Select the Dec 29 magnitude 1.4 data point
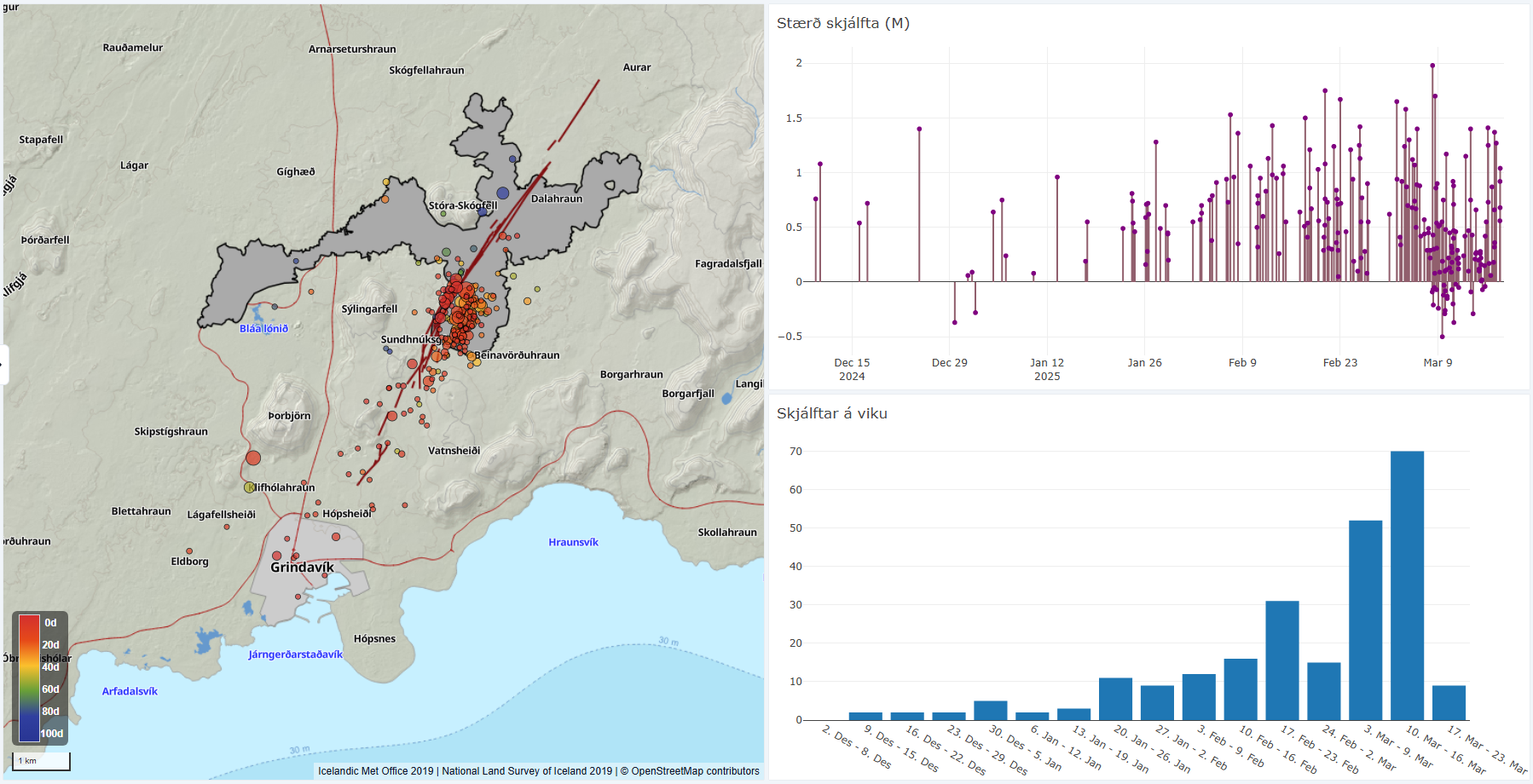 (x=919, y=130)
